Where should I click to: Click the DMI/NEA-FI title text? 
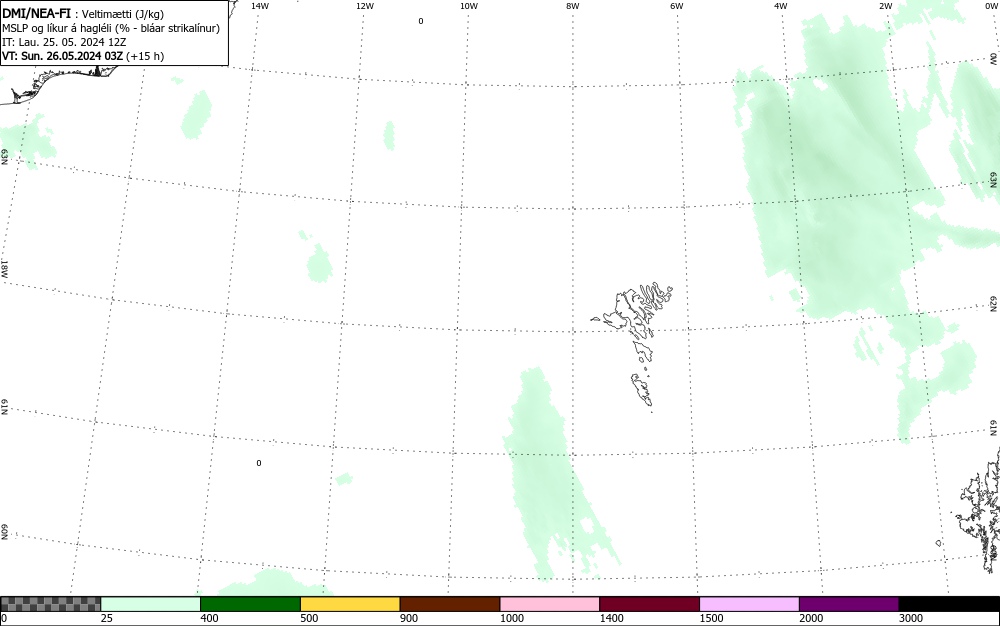(36, 13)
